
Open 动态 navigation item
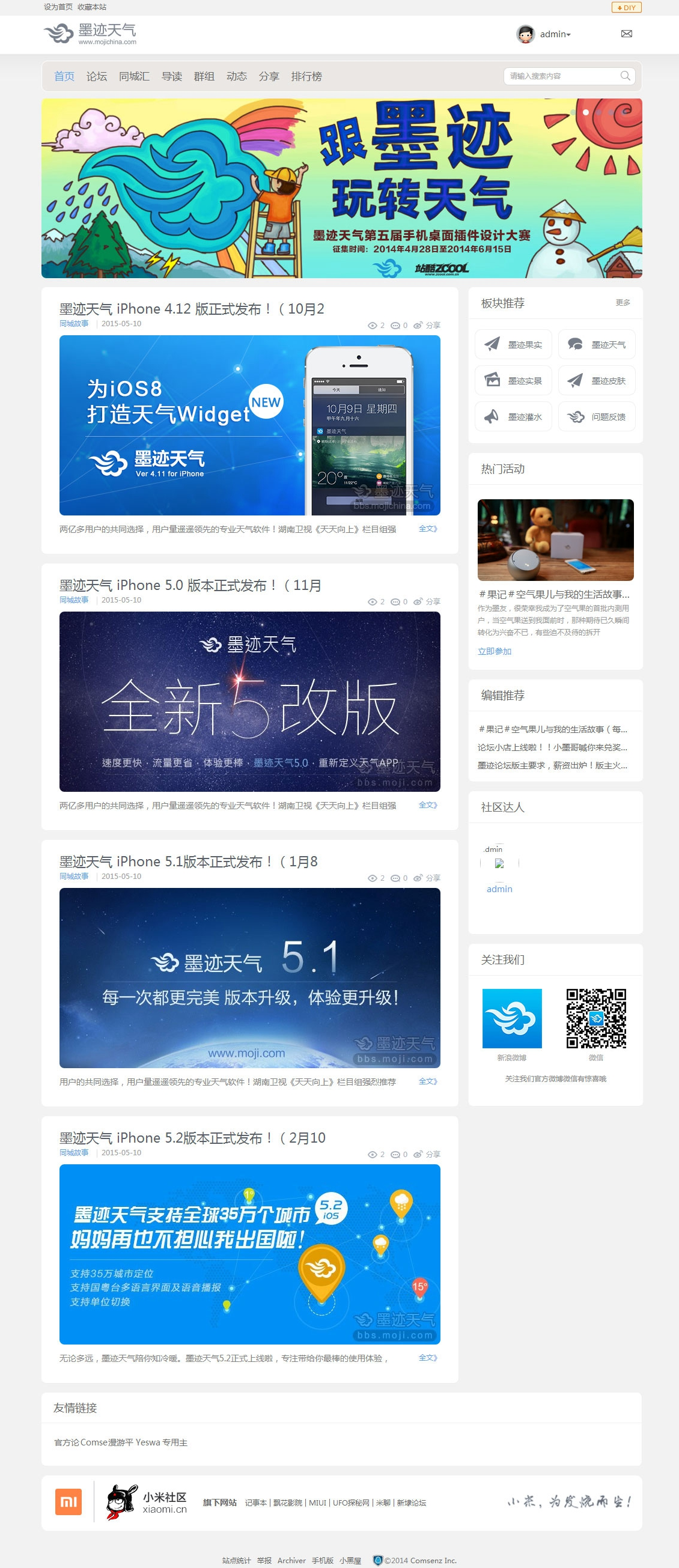(x=236, y=76)
